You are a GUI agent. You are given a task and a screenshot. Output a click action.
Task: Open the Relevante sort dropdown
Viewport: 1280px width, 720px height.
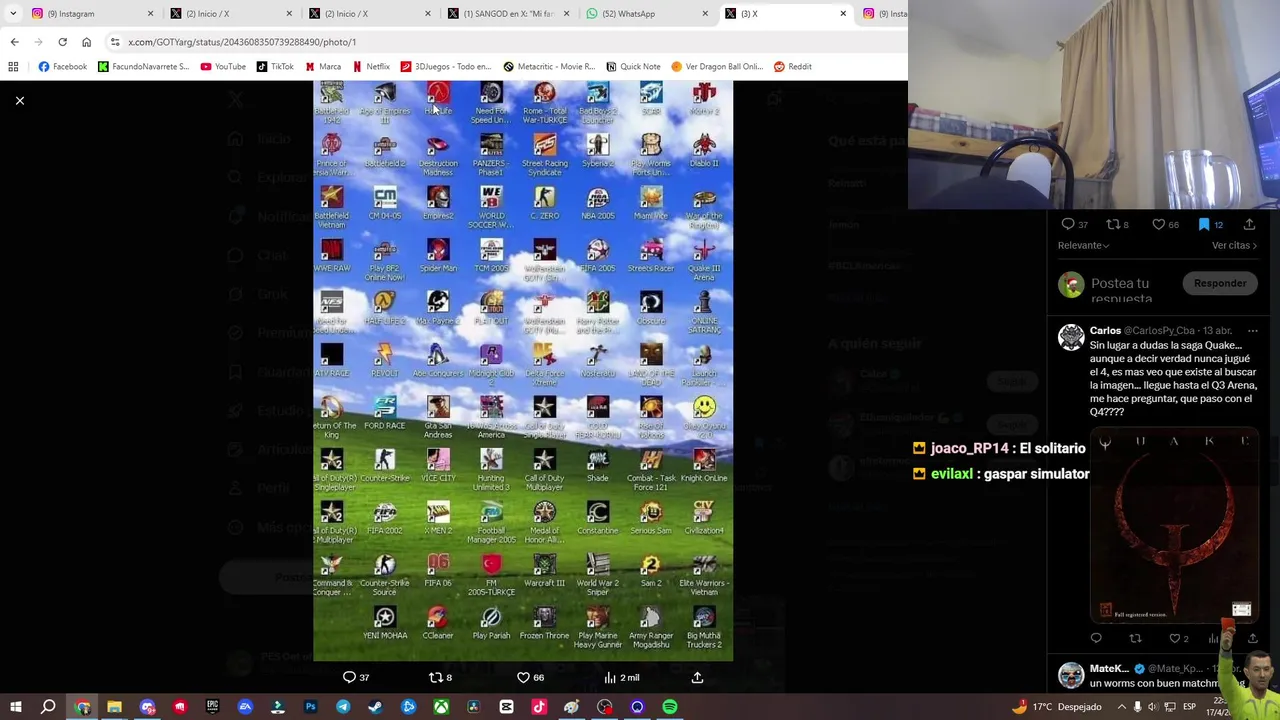[x=1084, y=245]
